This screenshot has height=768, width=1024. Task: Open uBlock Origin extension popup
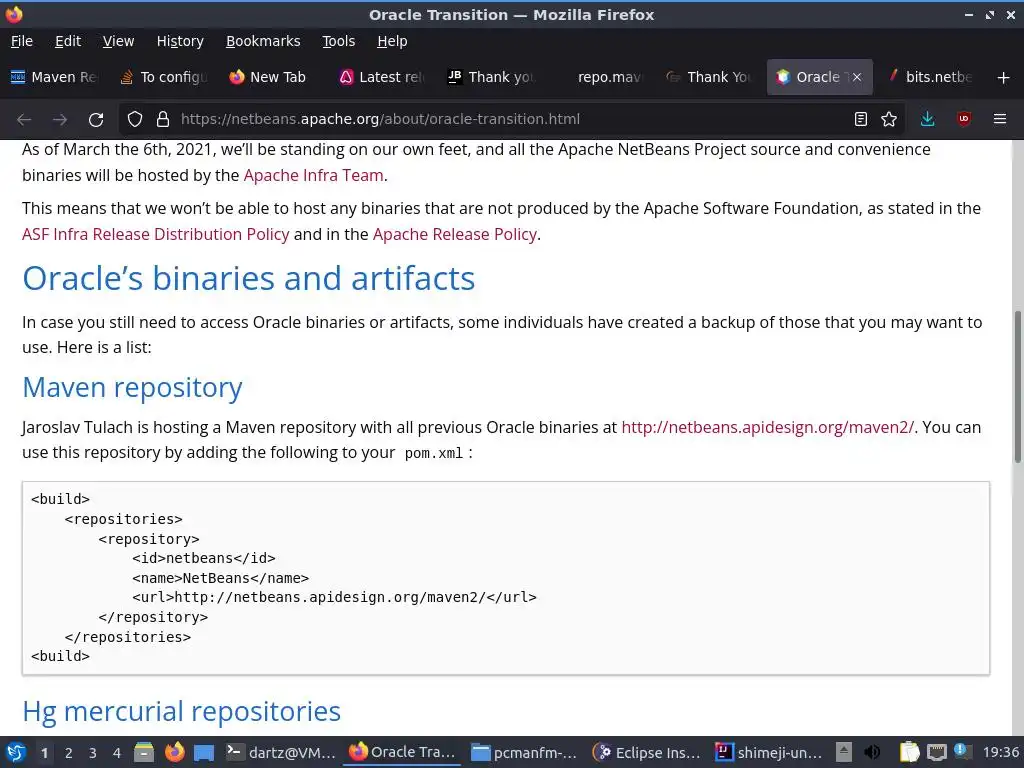coord(964,119)
